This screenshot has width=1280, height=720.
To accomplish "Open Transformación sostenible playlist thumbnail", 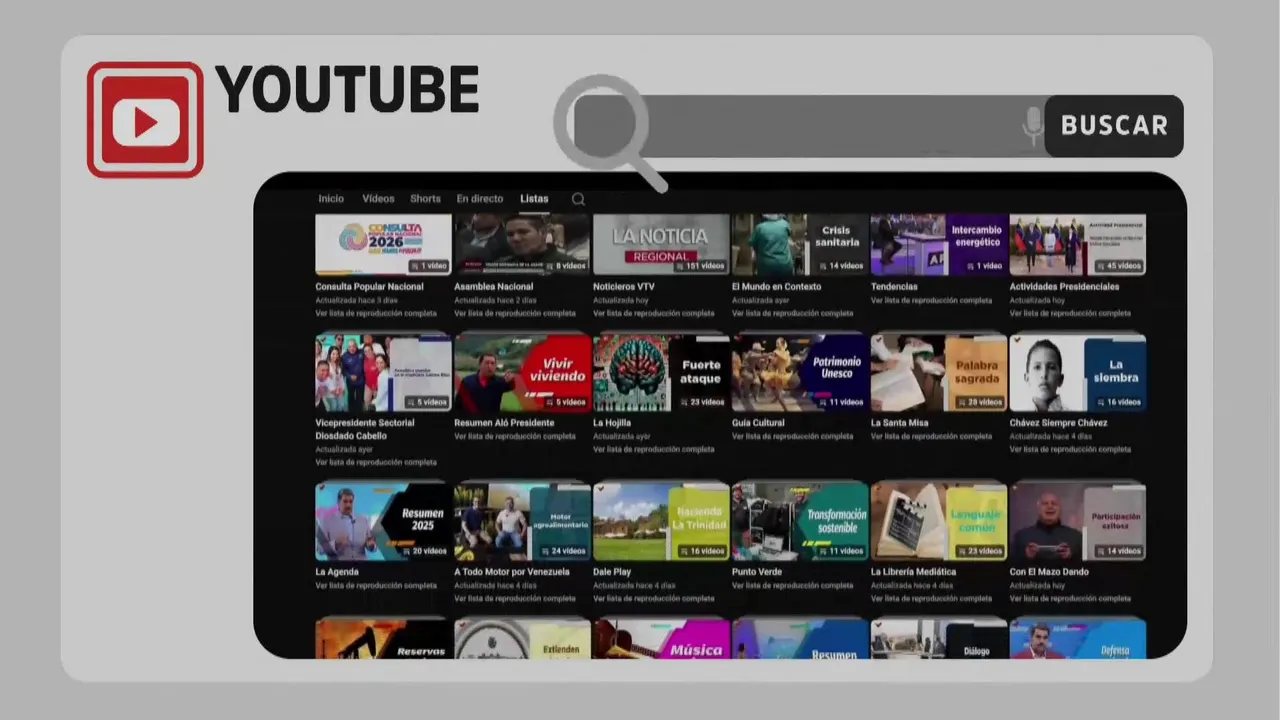I will click(x=800, y=521).
